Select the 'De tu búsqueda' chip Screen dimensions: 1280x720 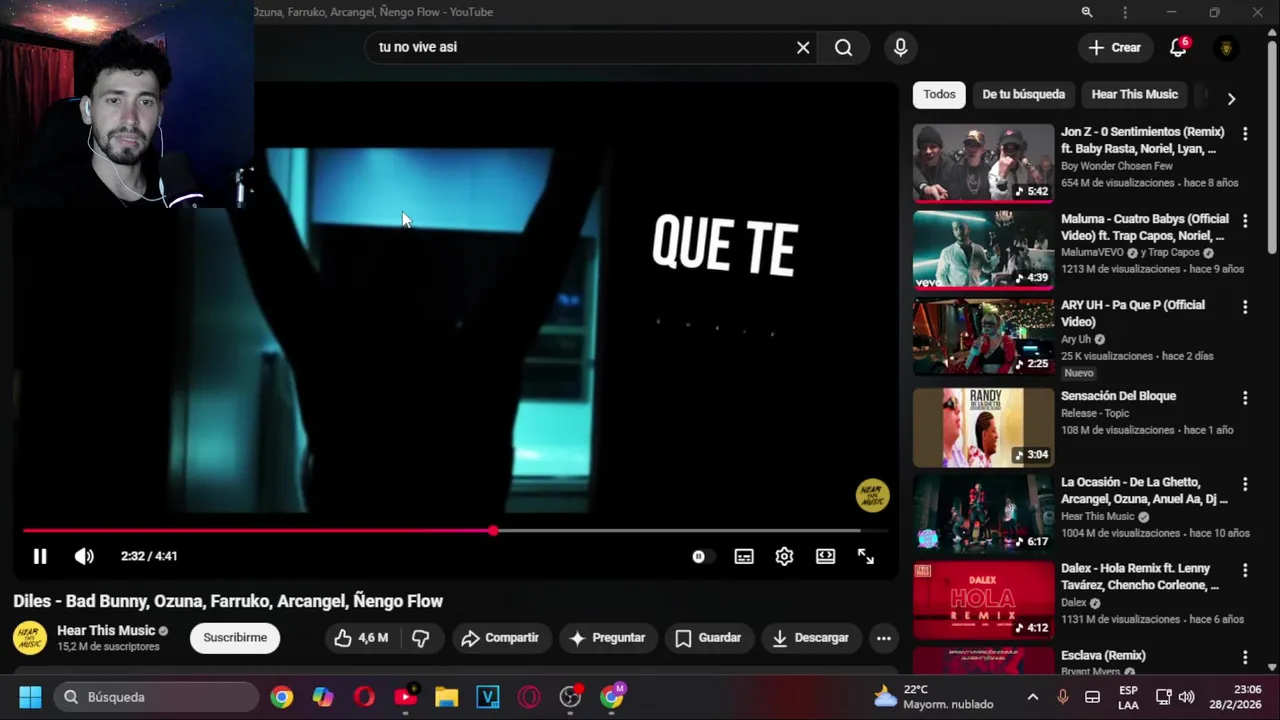1023,94
